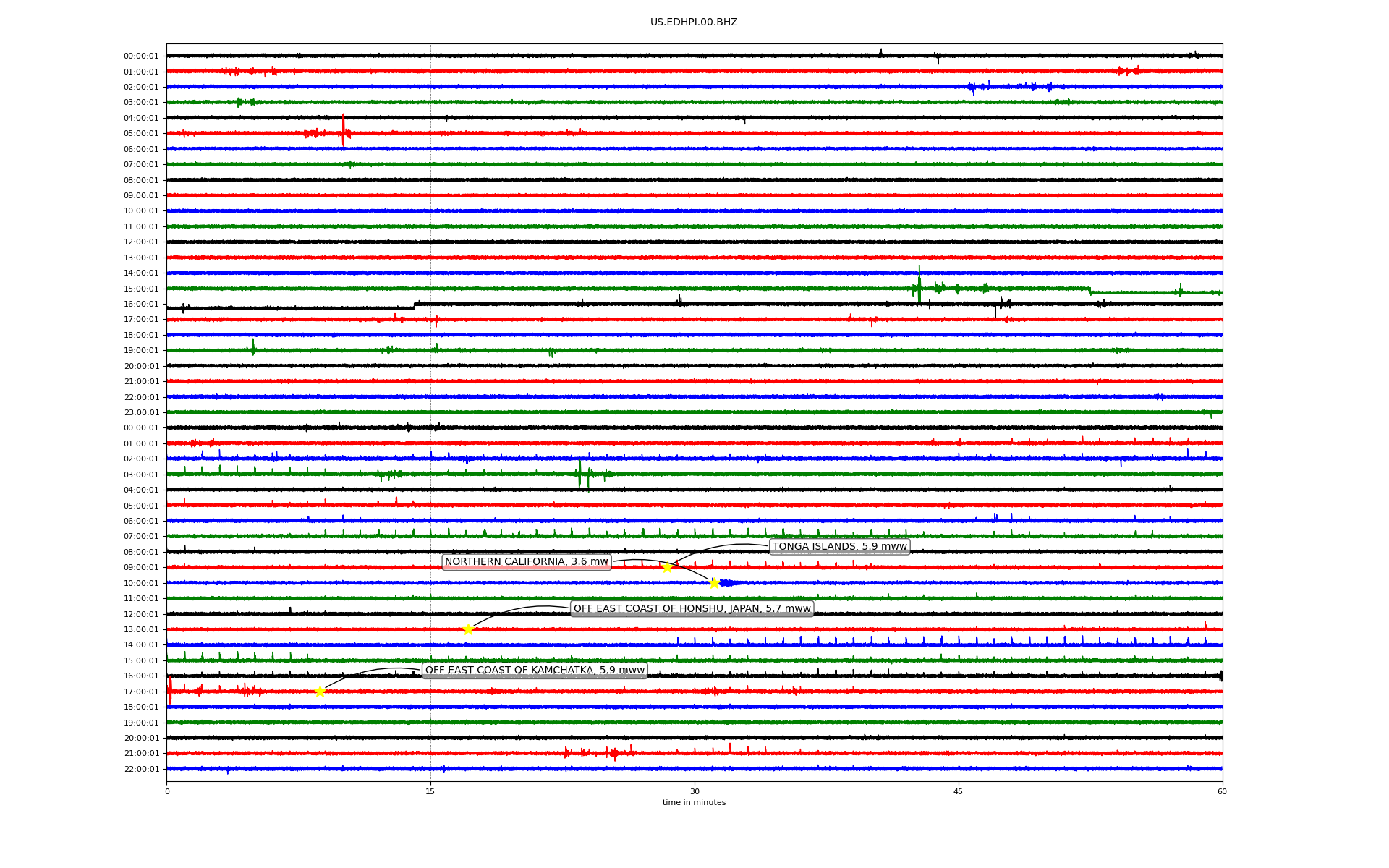
Task: Click the step offset on the 16:00:01 black trace
Action: click(415, 306)
